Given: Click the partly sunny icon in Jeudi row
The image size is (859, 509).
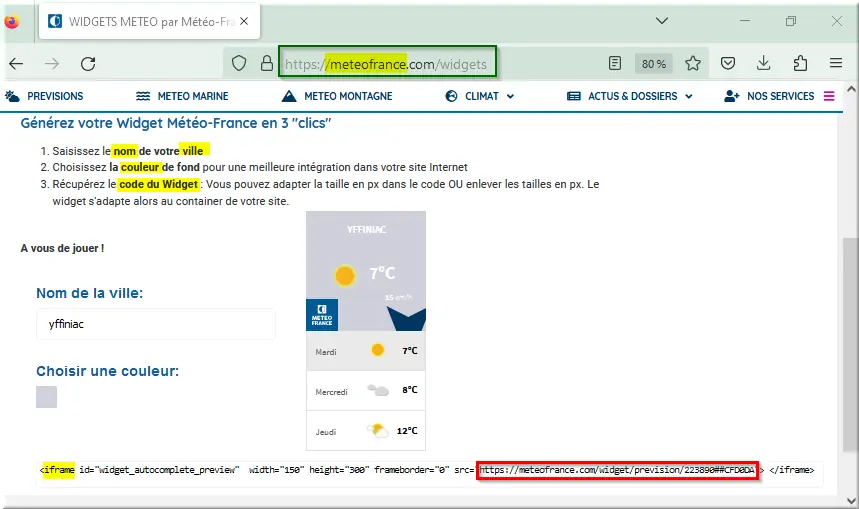Looking at the screenshot, I should [x=377, y=430].
